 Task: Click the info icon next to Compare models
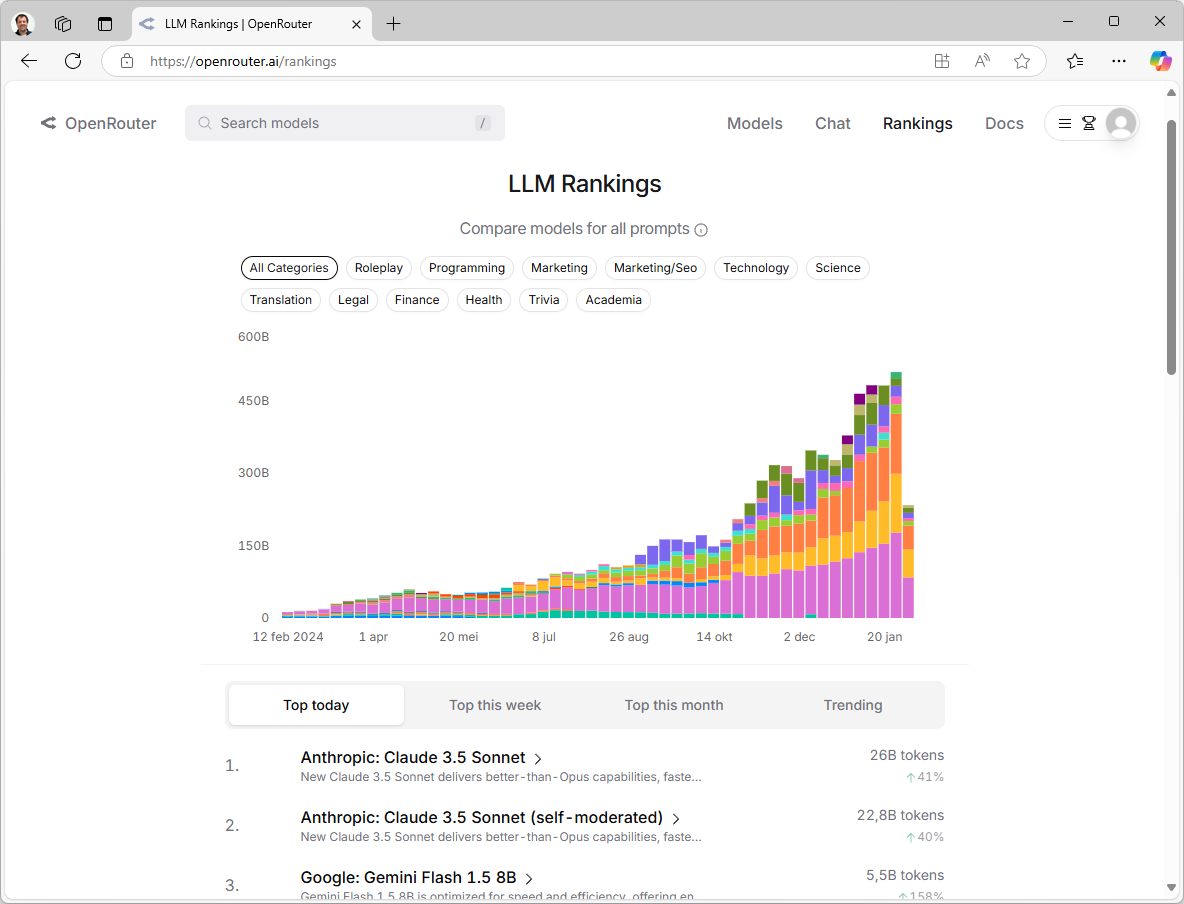point(701,230)
